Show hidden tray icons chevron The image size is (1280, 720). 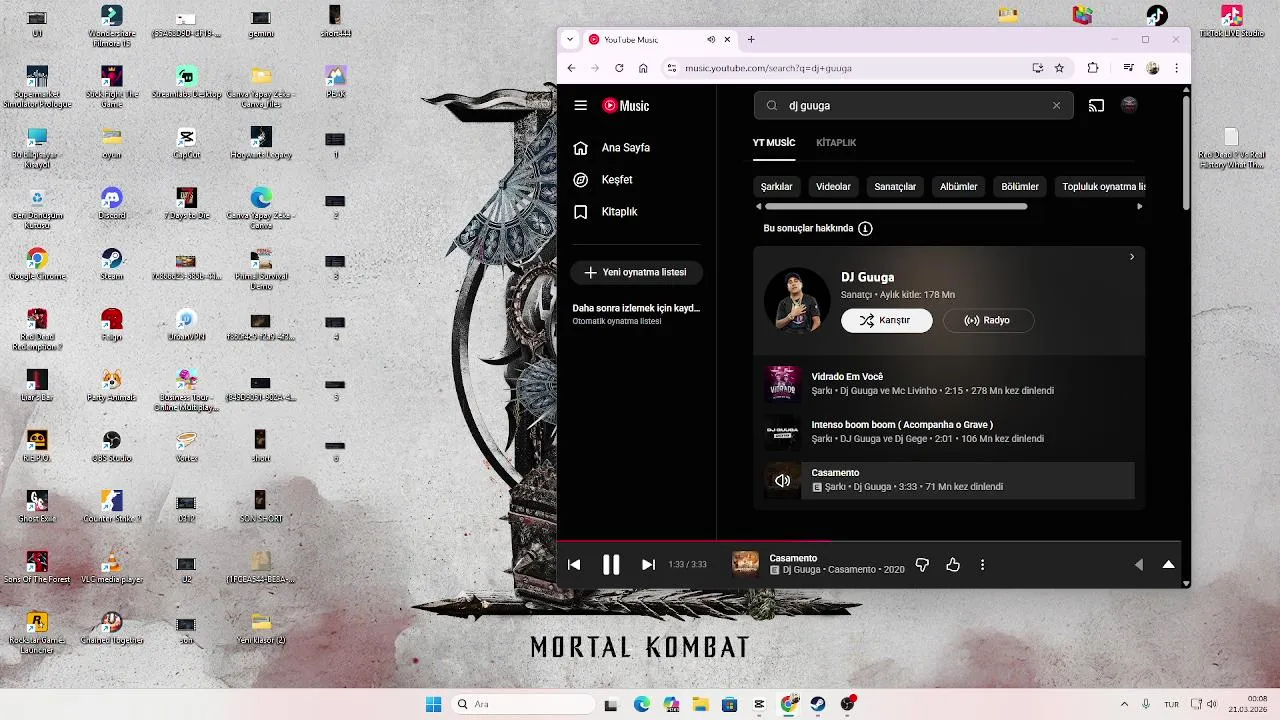point(1124,704)
